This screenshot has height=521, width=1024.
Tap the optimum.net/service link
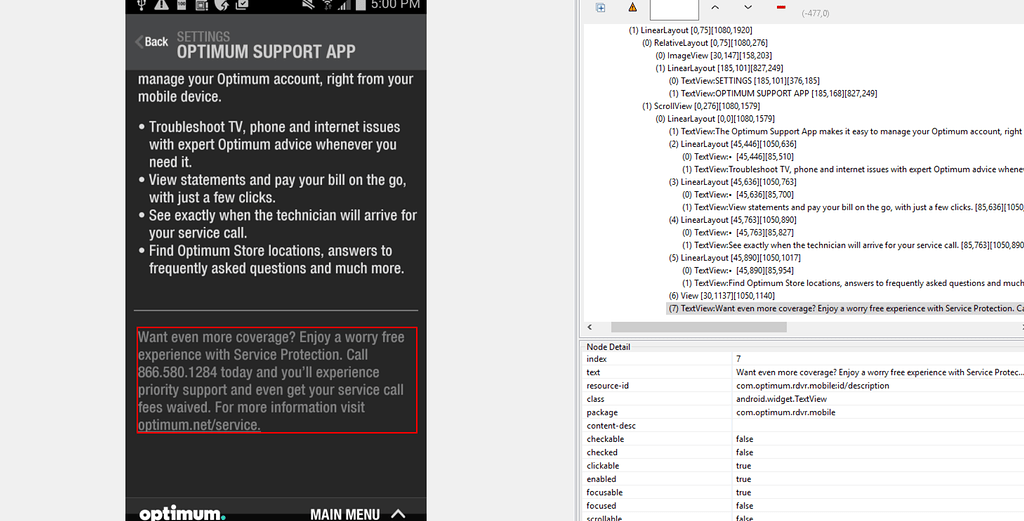pyautogui.click(x=199, y=425)
